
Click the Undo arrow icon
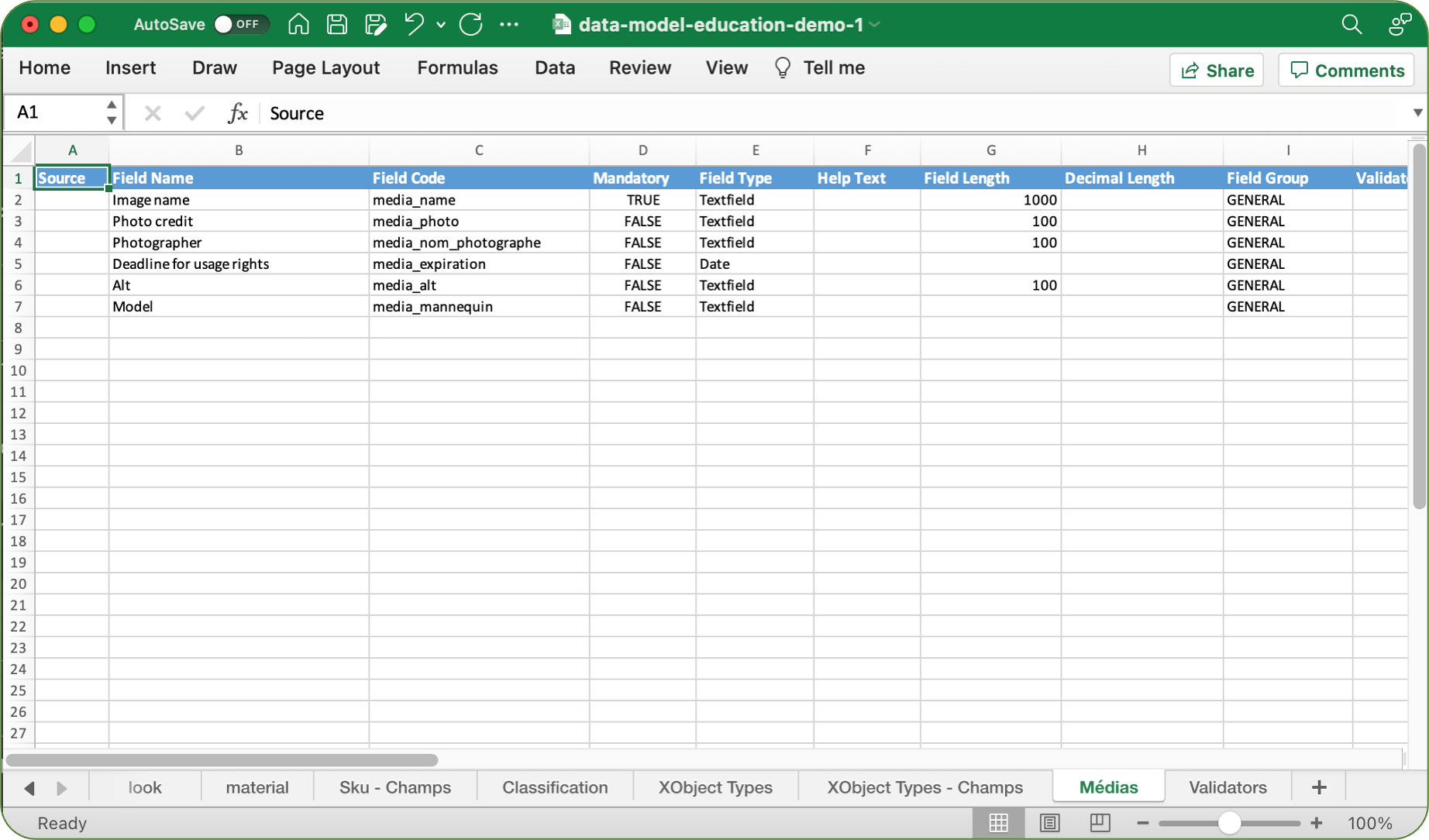(x=414, y=24)
